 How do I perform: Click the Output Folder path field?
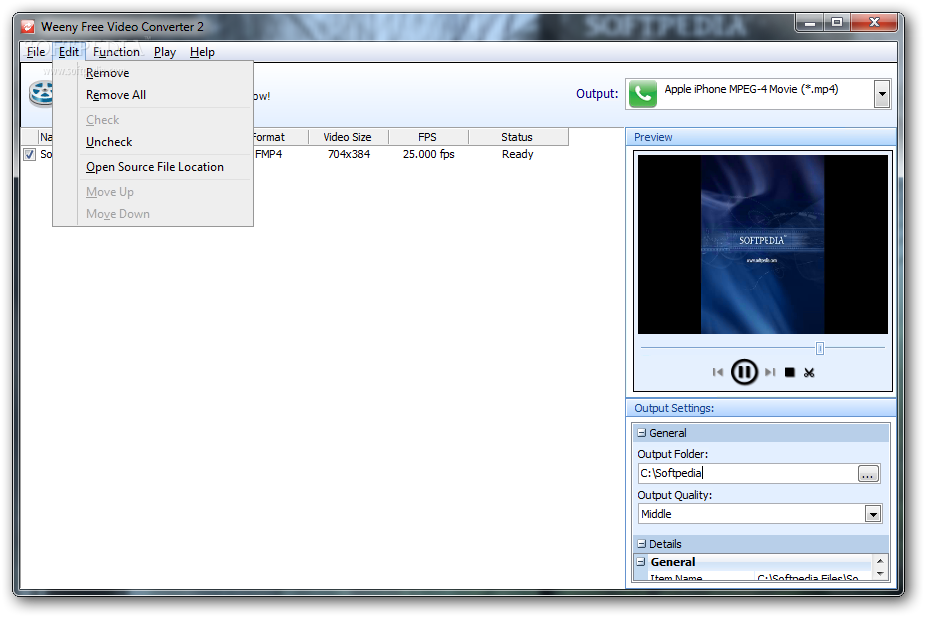click(x=747, y=474)
